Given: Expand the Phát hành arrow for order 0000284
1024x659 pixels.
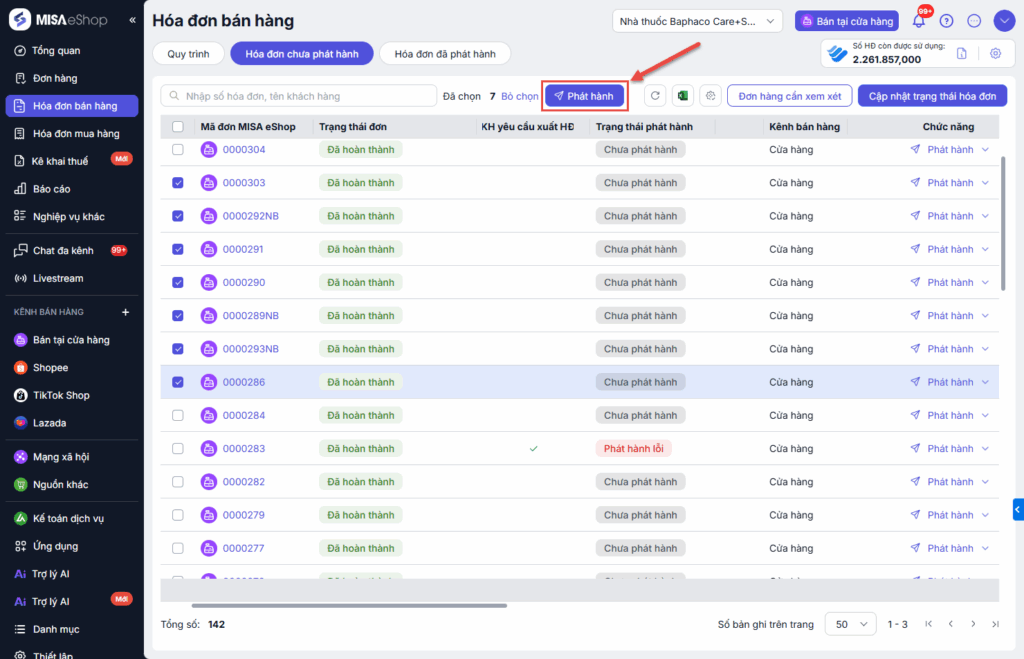Looking at the screenshot, I should 985,415.
